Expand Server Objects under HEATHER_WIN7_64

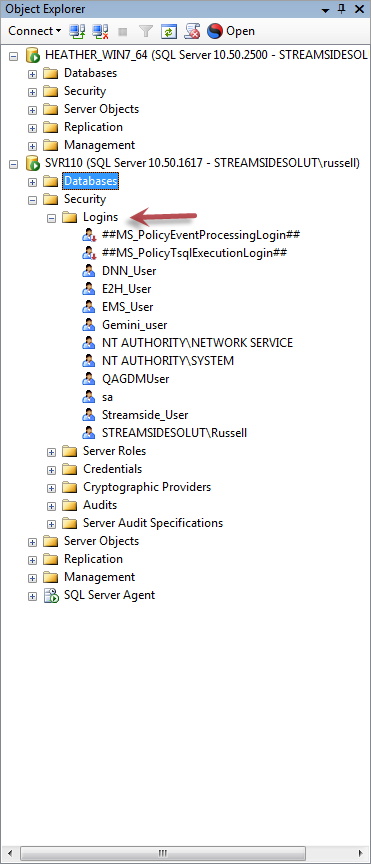33,109
